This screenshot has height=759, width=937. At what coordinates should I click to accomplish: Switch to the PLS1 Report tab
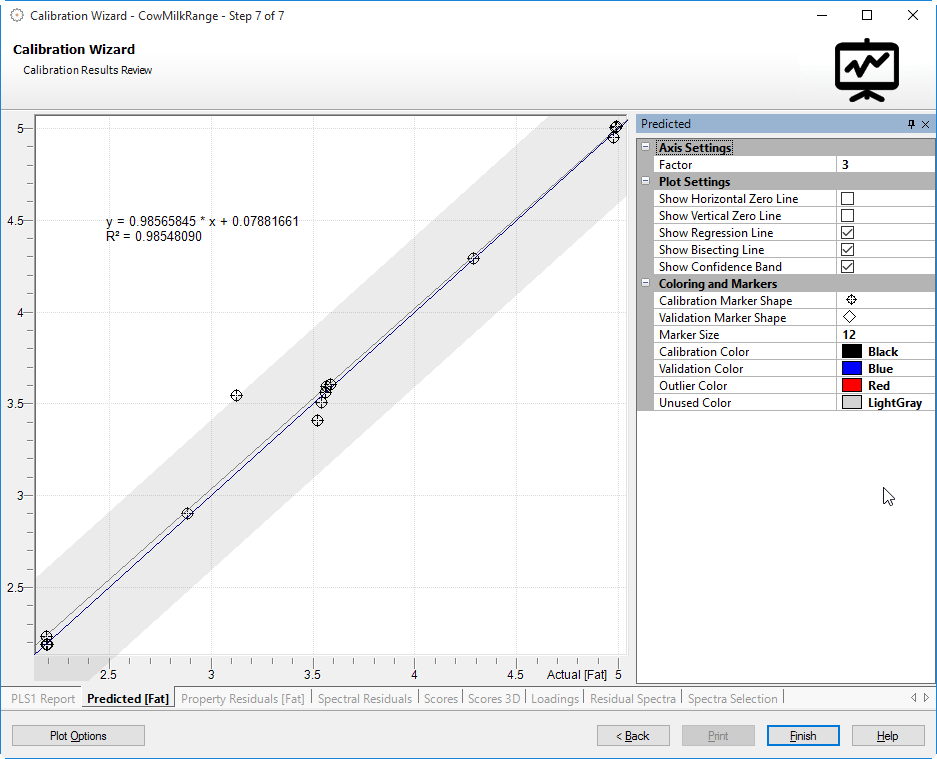tap(43, 699)
